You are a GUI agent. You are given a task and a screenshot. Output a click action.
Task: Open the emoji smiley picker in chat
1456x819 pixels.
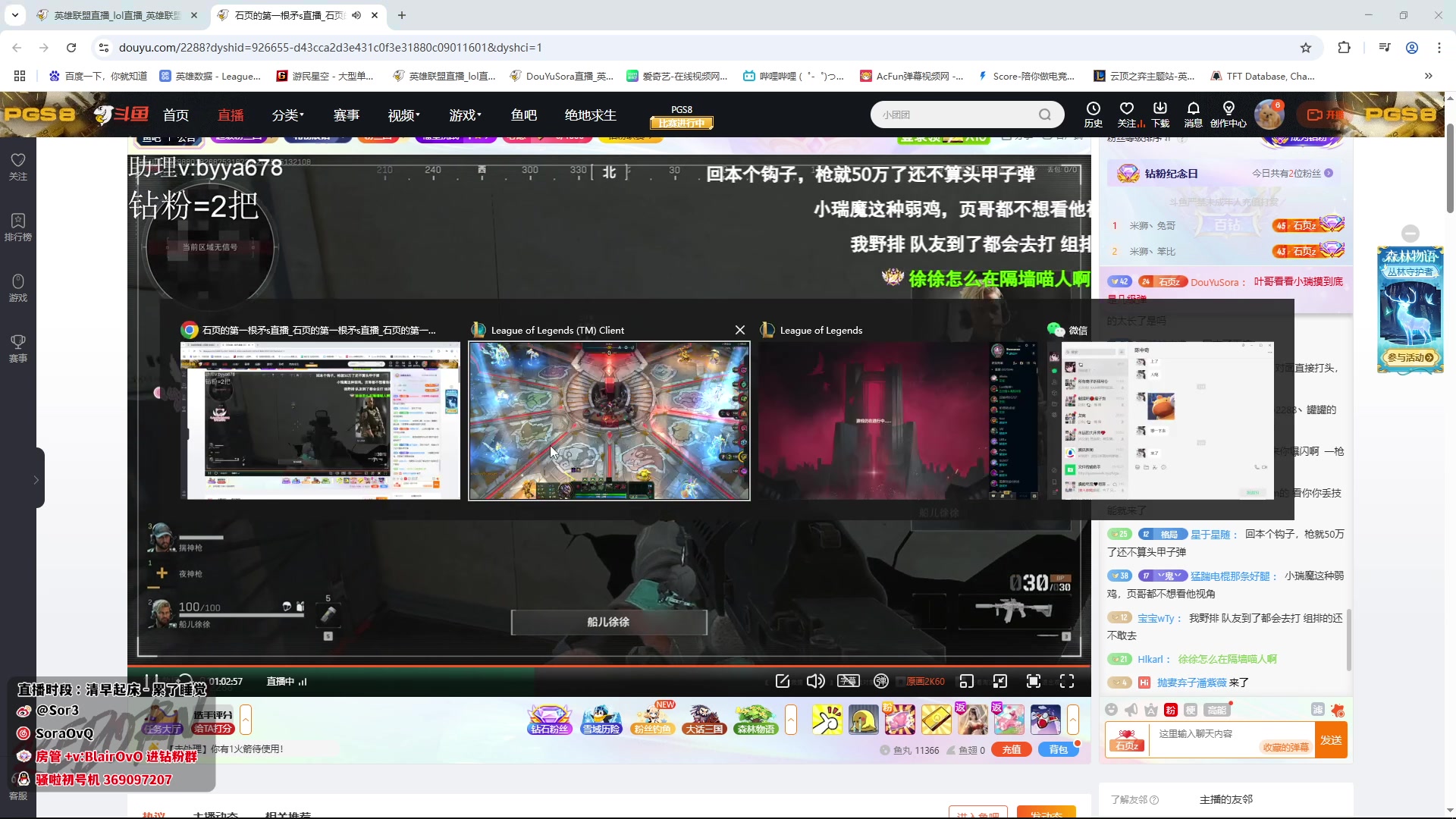click(1112, 710)
